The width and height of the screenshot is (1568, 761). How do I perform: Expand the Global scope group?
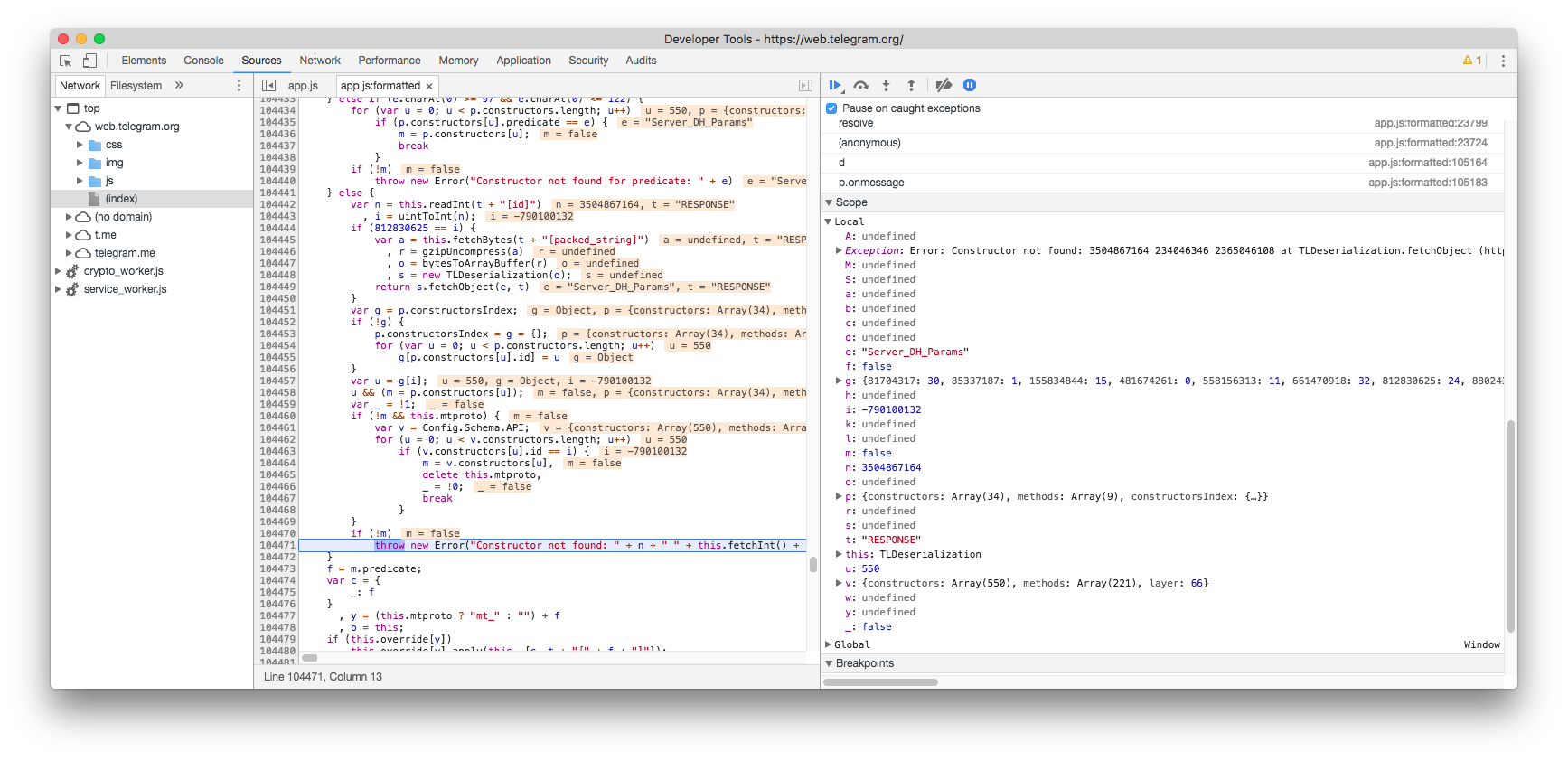tap(828, 644)
